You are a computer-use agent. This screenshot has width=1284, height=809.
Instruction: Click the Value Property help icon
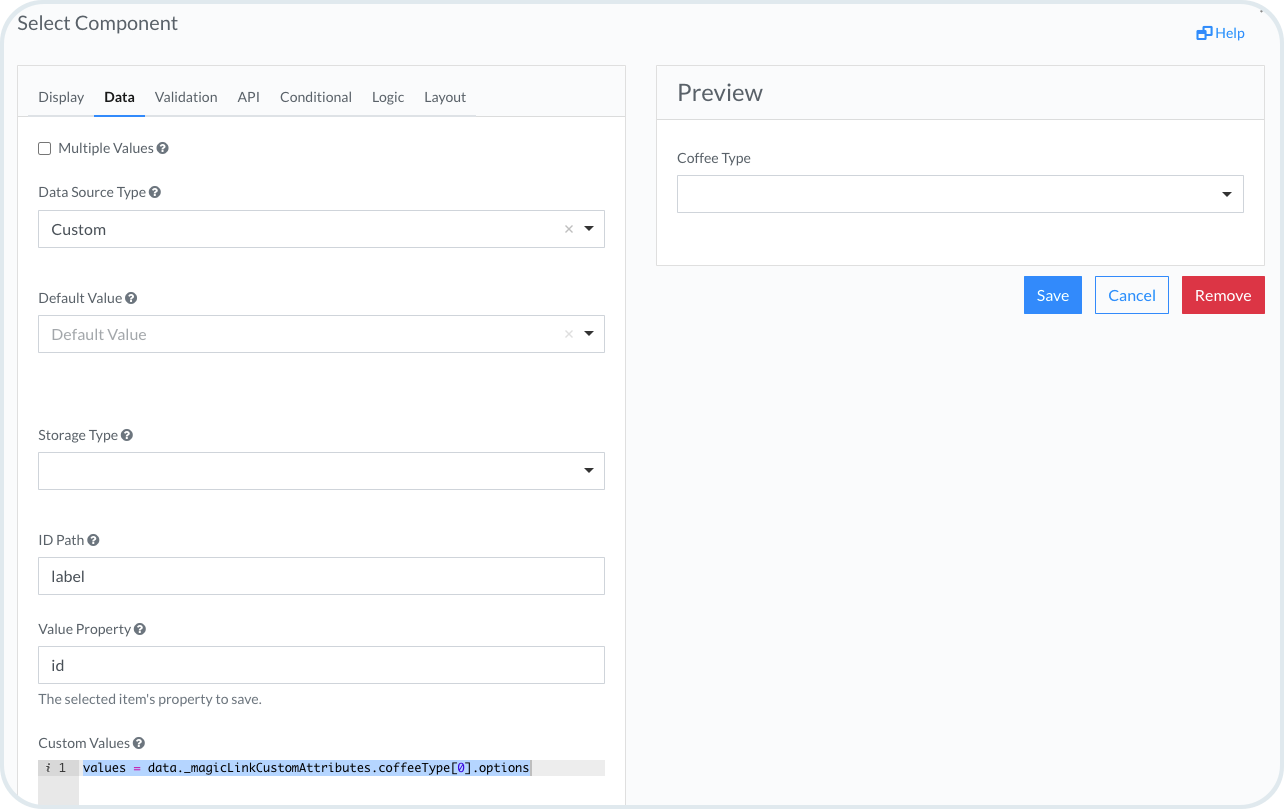point(140,630)
